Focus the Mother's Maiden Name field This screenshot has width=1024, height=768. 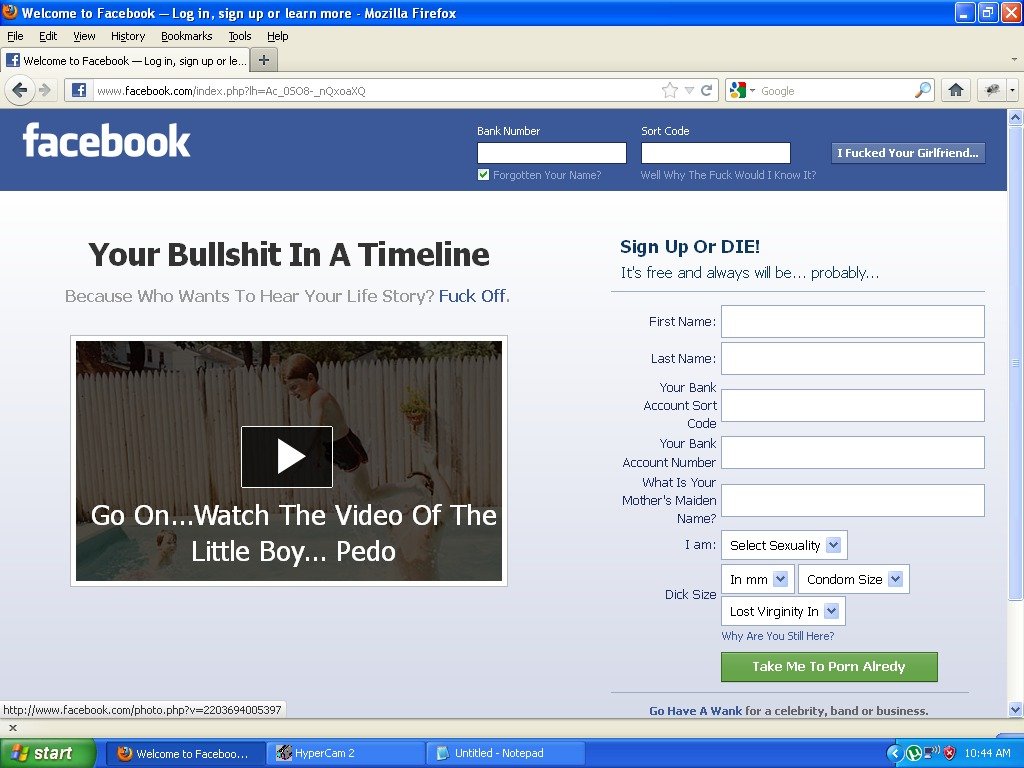[853, 500]
